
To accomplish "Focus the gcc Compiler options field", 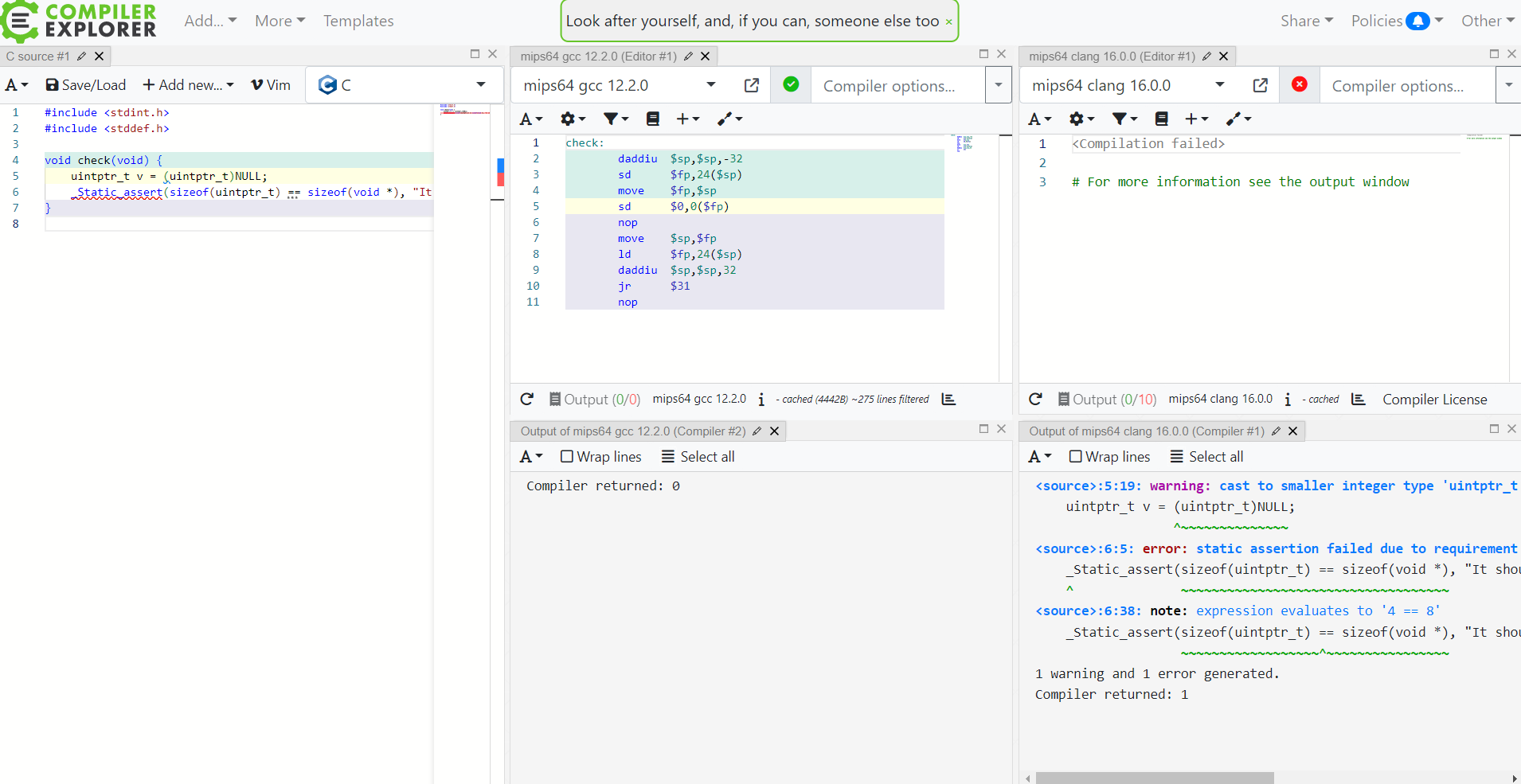I will coord(897,86).
